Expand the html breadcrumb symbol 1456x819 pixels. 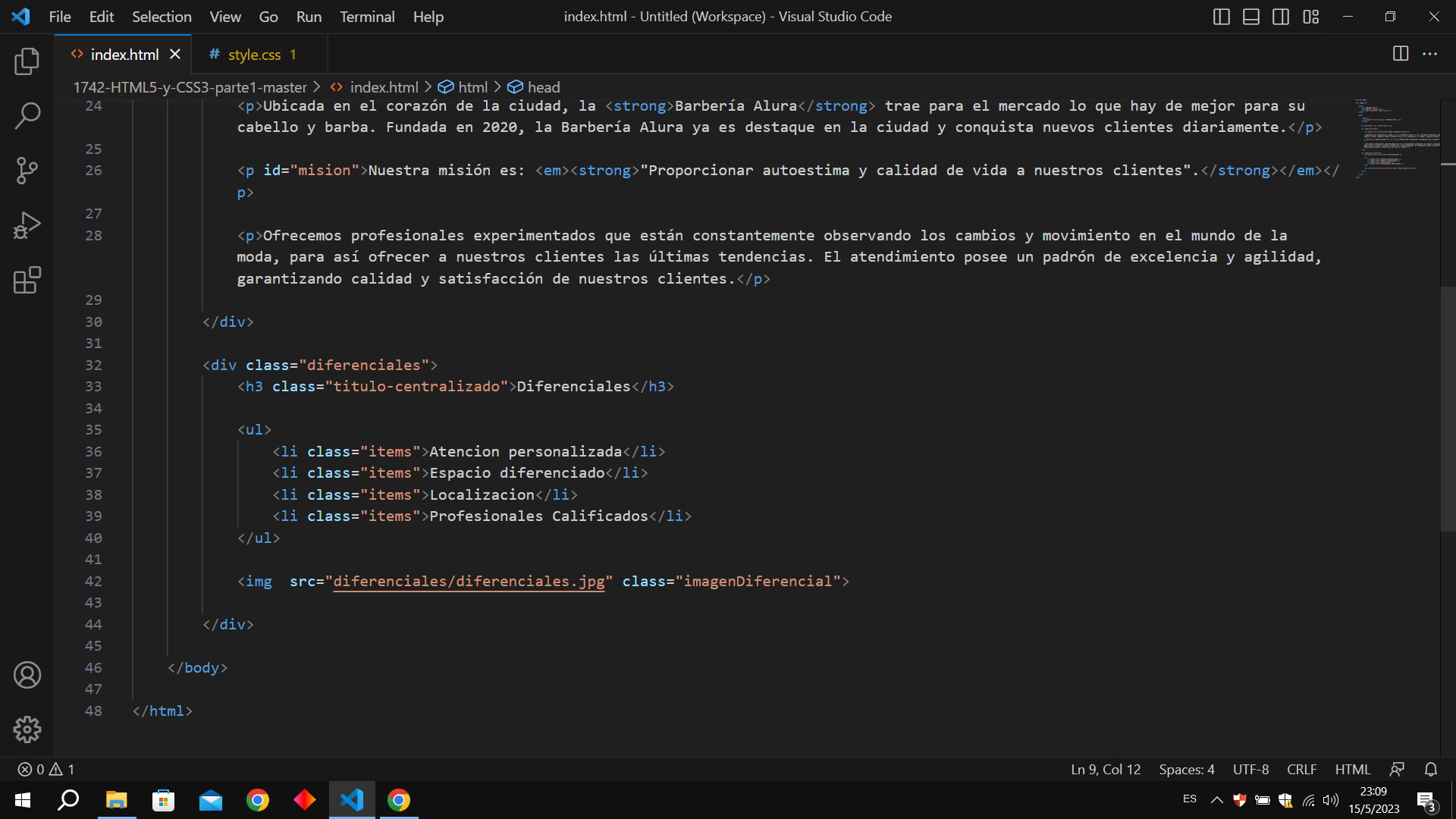(x=463, y=87)
